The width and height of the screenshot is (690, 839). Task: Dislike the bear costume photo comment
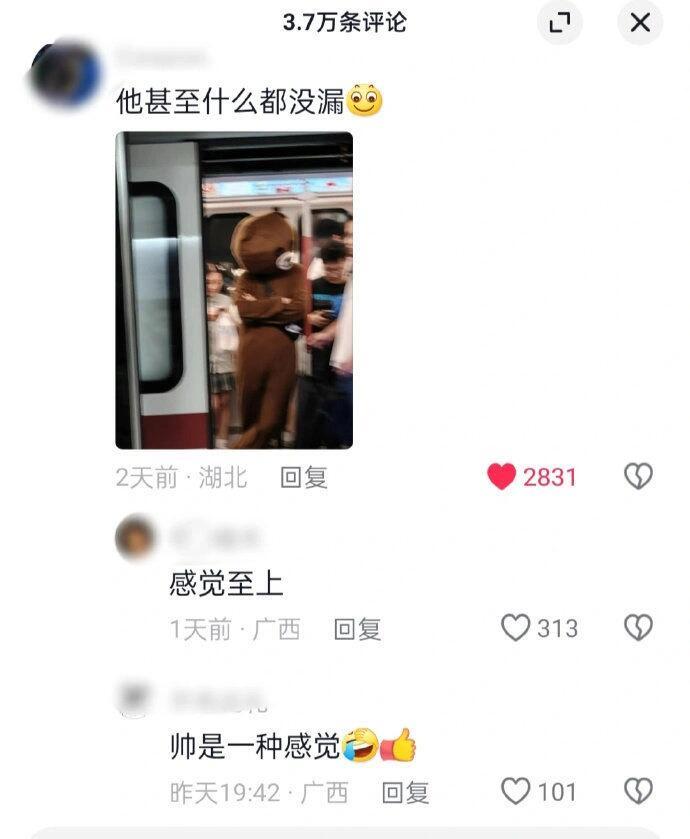639,476
